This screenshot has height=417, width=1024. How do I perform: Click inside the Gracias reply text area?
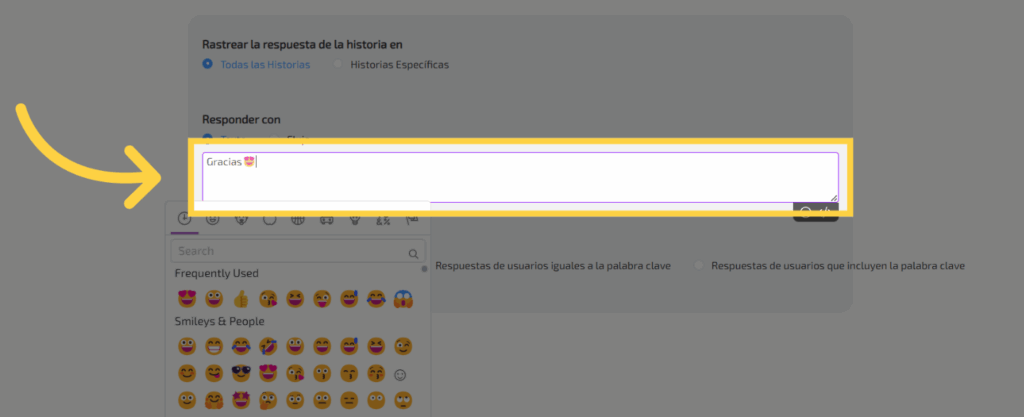pyautogui.click(x=520, y=177)
